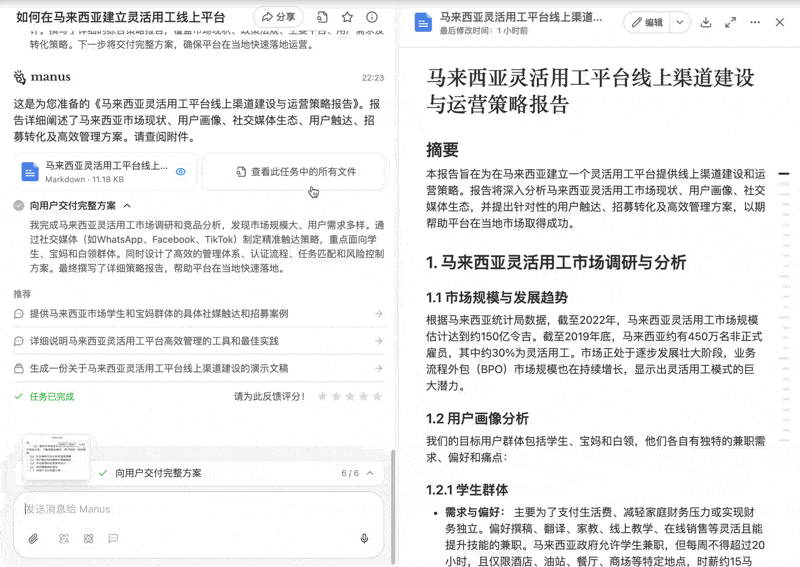
Task: Click the 推荐 section label
Action: tap(22, 294)
